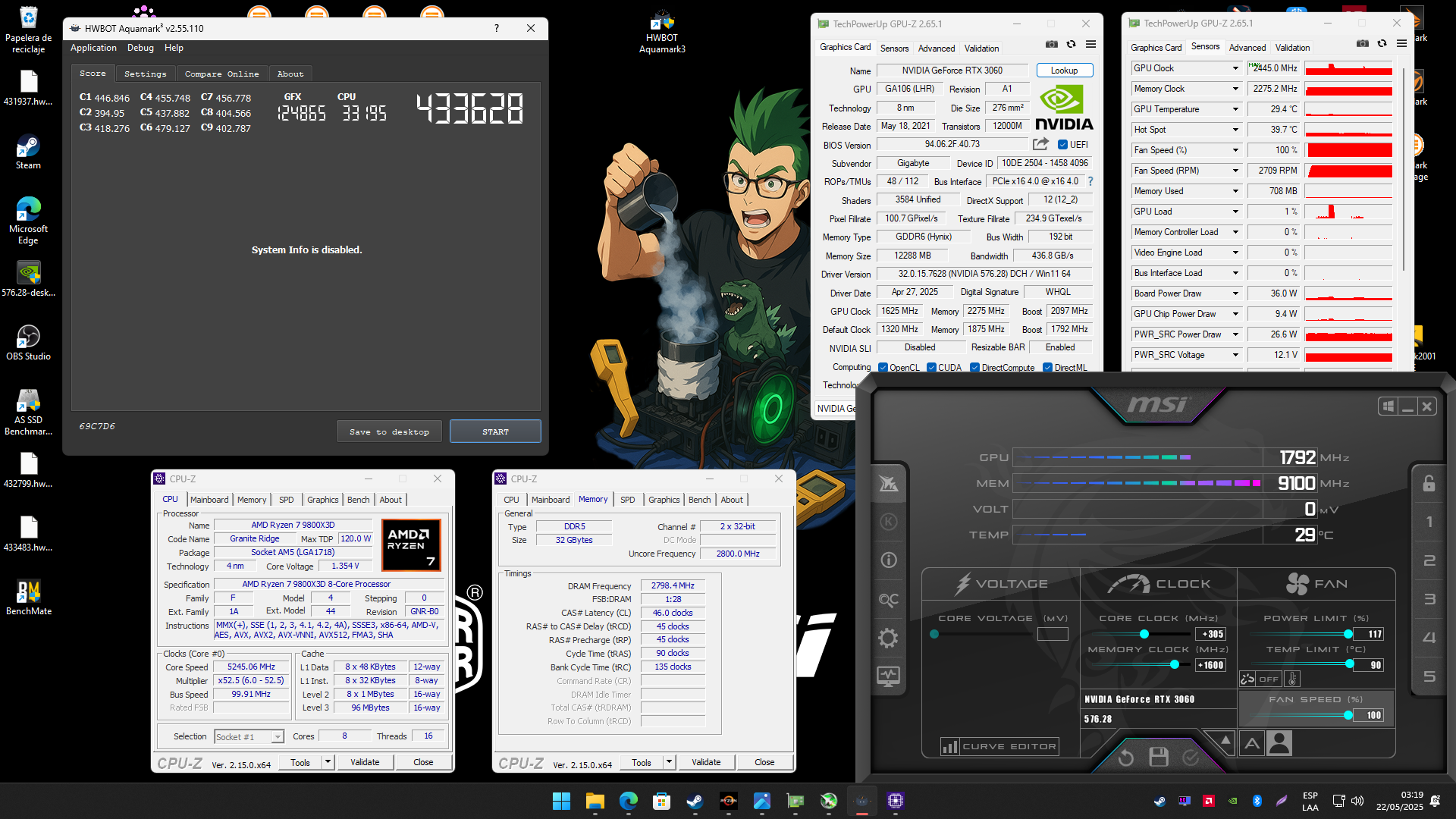Open the SPD tab in the right CPU-Z window
The height and width of the screenshot is (819, 1456).
tap(627, 500)
